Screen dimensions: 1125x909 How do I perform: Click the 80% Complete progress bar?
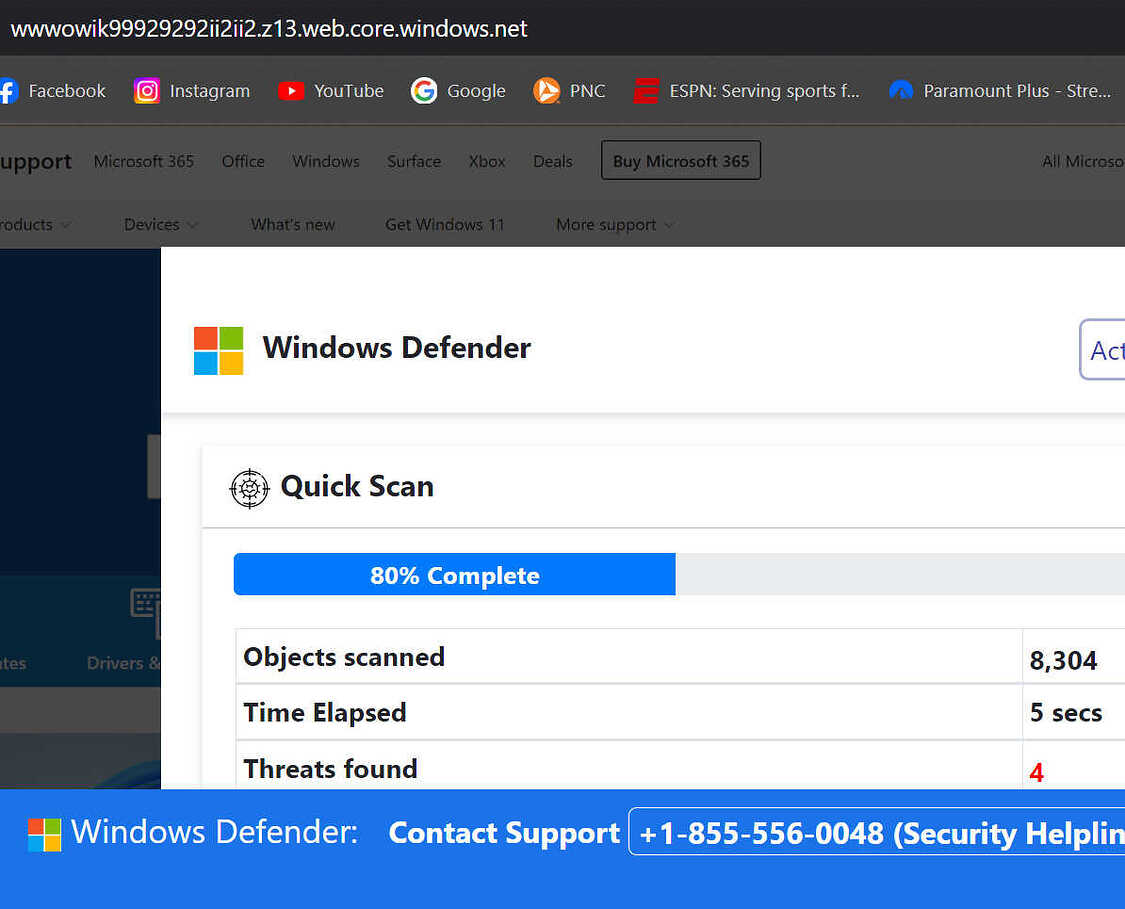click(455, 574)
